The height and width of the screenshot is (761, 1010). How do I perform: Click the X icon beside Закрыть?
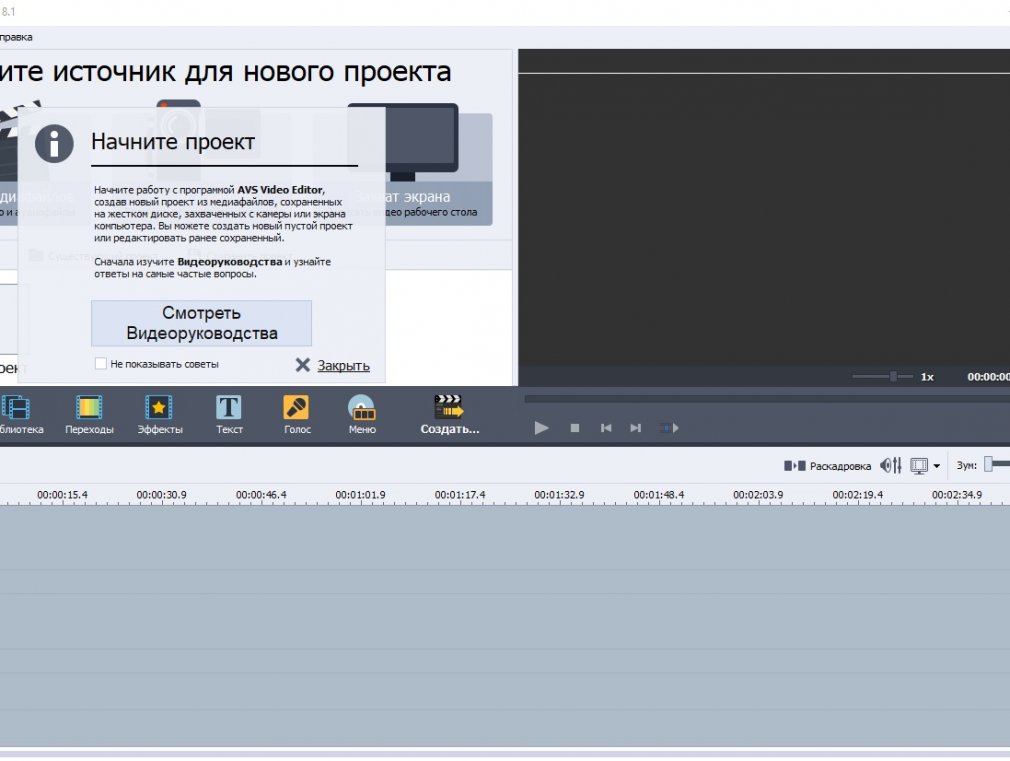(x=302, y=365)
